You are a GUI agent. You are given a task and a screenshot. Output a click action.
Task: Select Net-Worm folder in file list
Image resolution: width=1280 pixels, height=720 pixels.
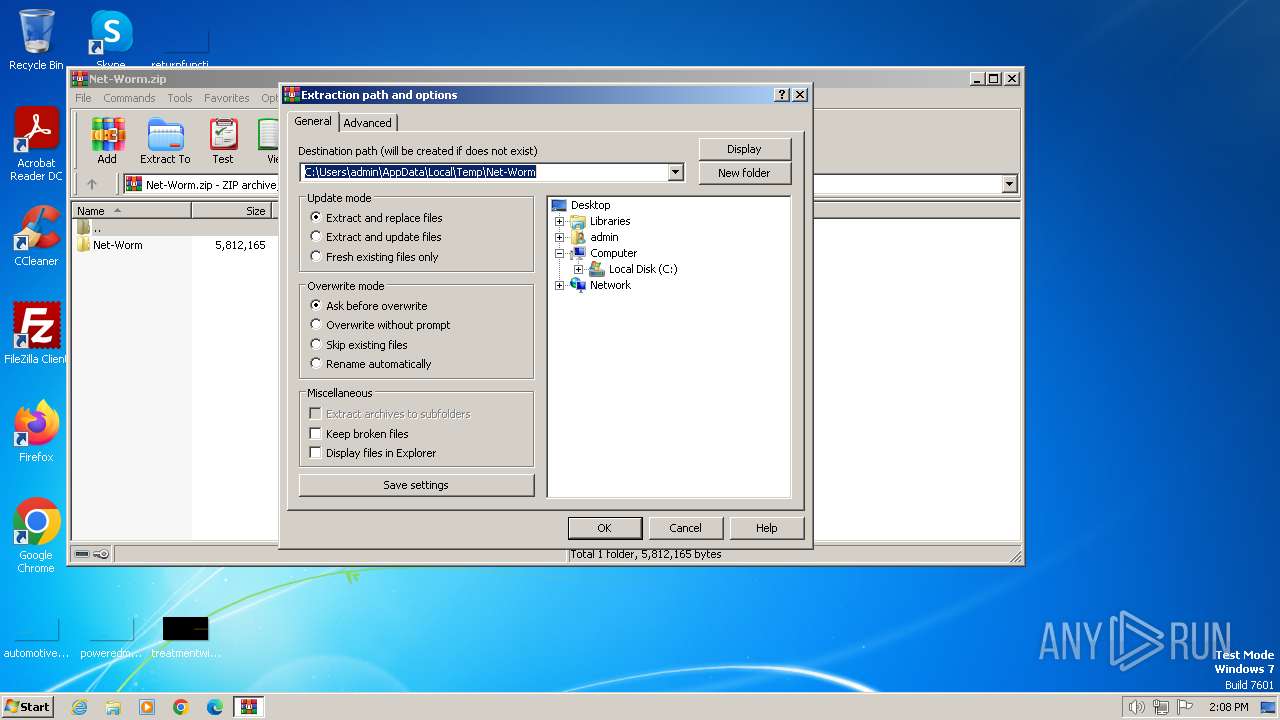point(117,245)
